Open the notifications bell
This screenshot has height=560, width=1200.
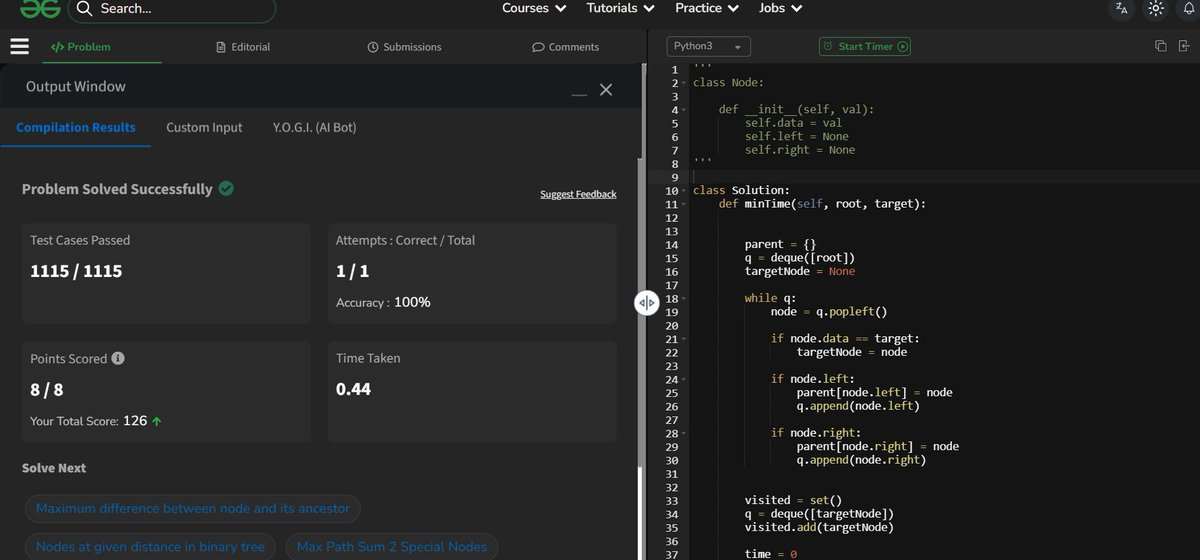coord(1189,8)
